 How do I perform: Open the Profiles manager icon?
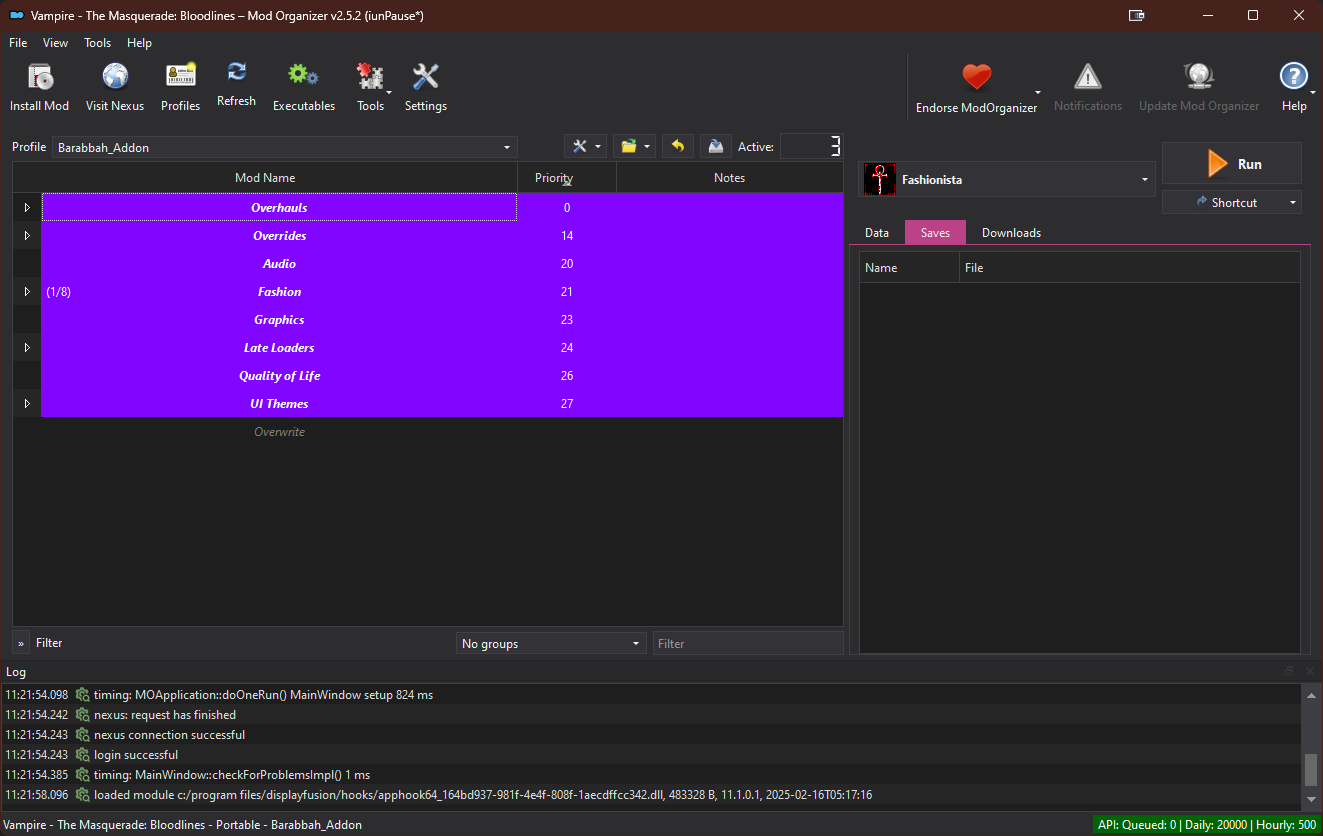pyautogui.click(x=180, y=76)
